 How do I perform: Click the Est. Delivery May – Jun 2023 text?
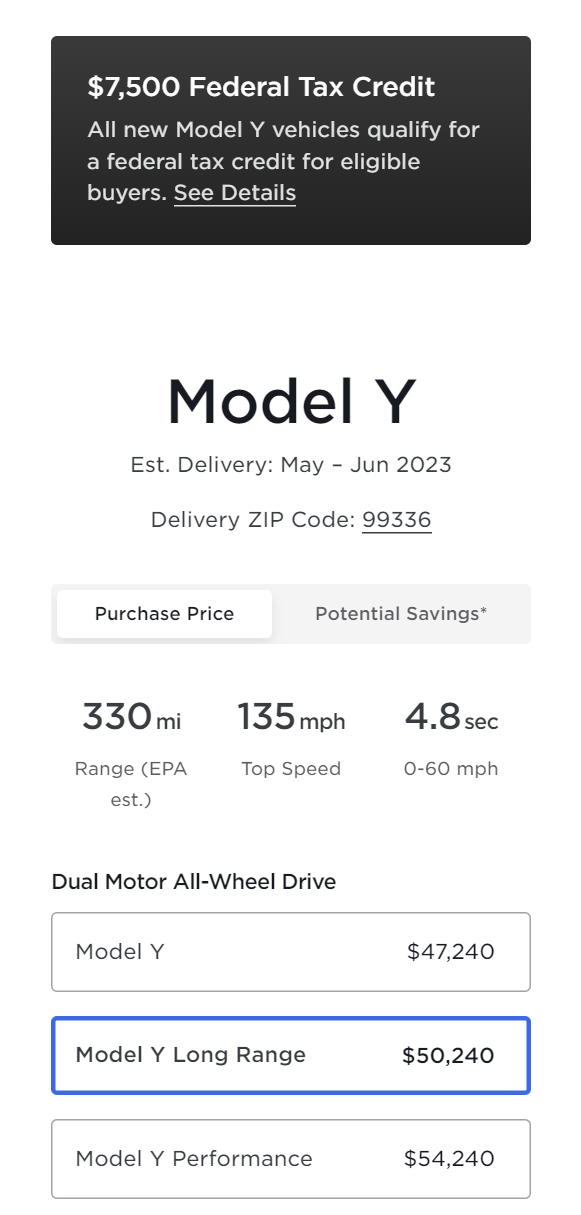pyautogui.click(x=291, y=465)
